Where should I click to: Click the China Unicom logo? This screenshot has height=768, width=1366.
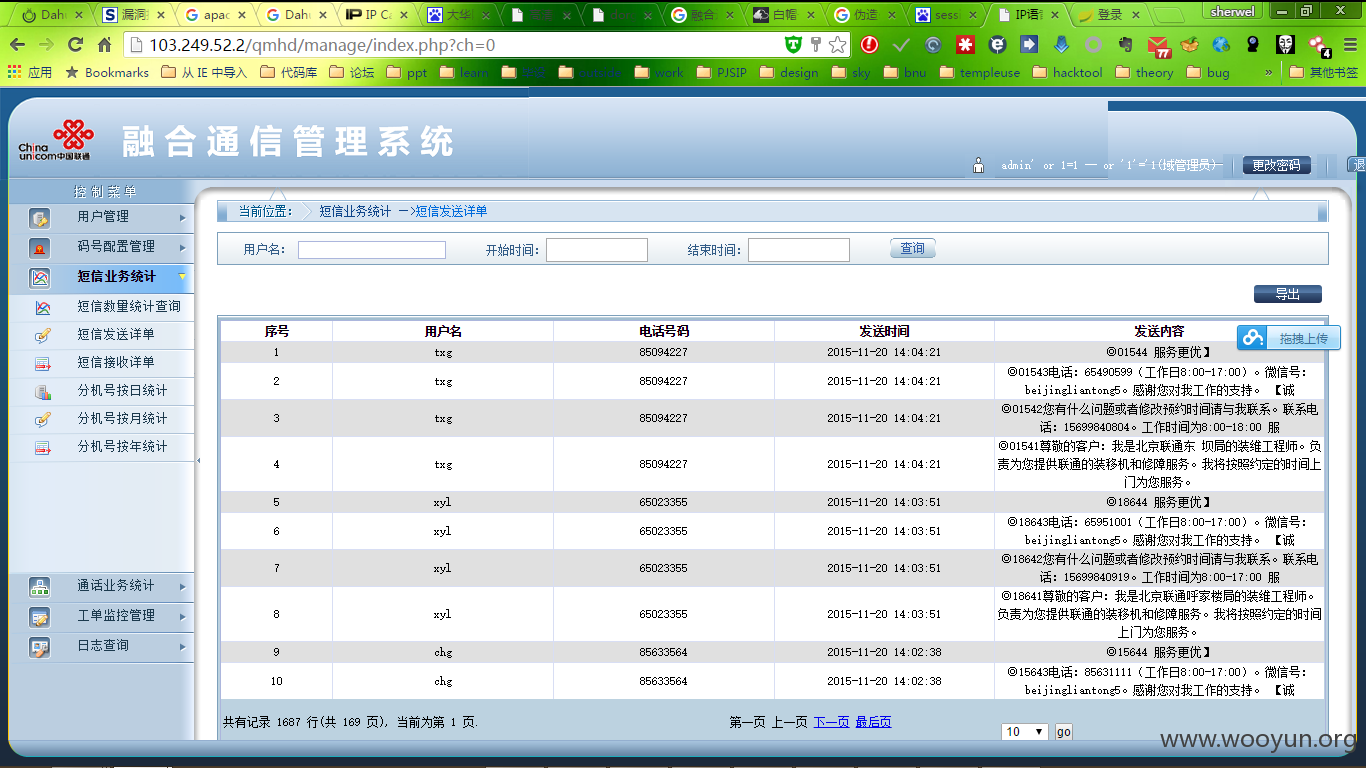tap(56, 140)
